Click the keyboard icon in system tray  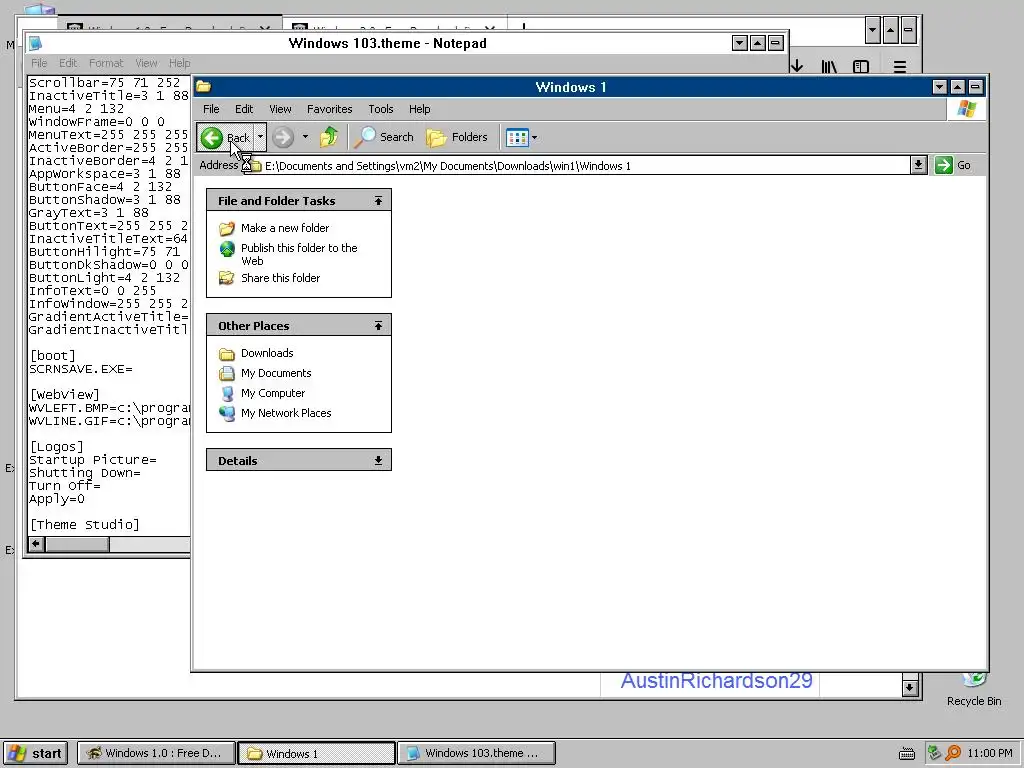pyautogui.click(x=906, y=754)
